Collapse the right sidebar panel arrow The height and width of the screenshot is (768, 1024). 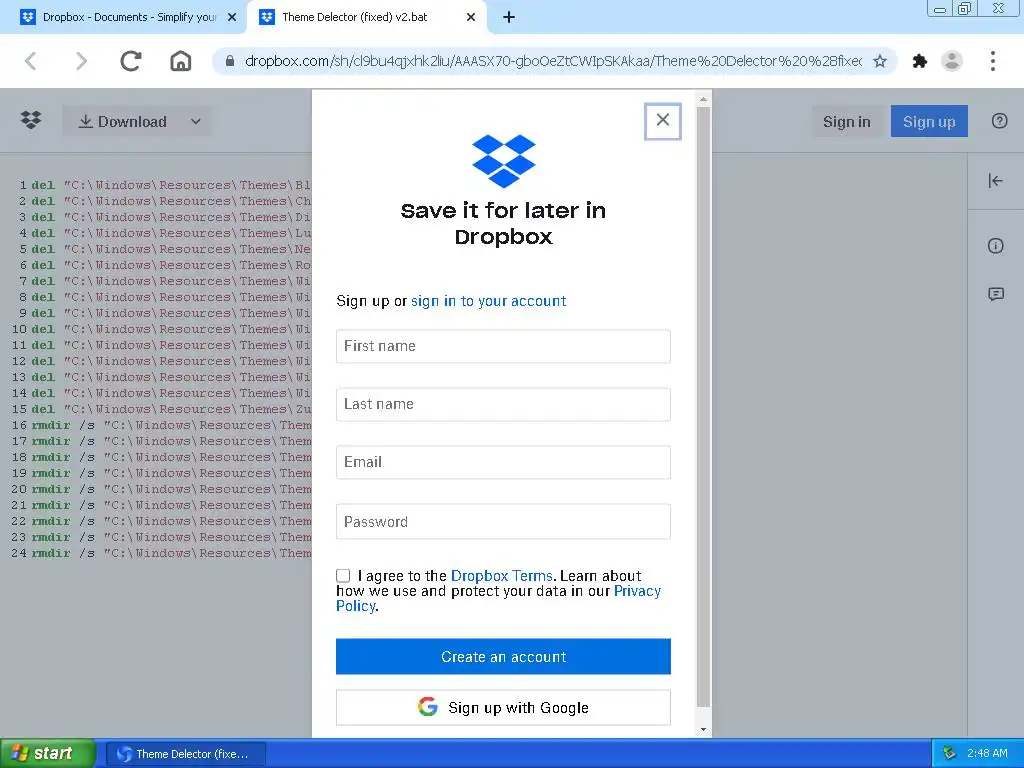(x=995, y=181)
